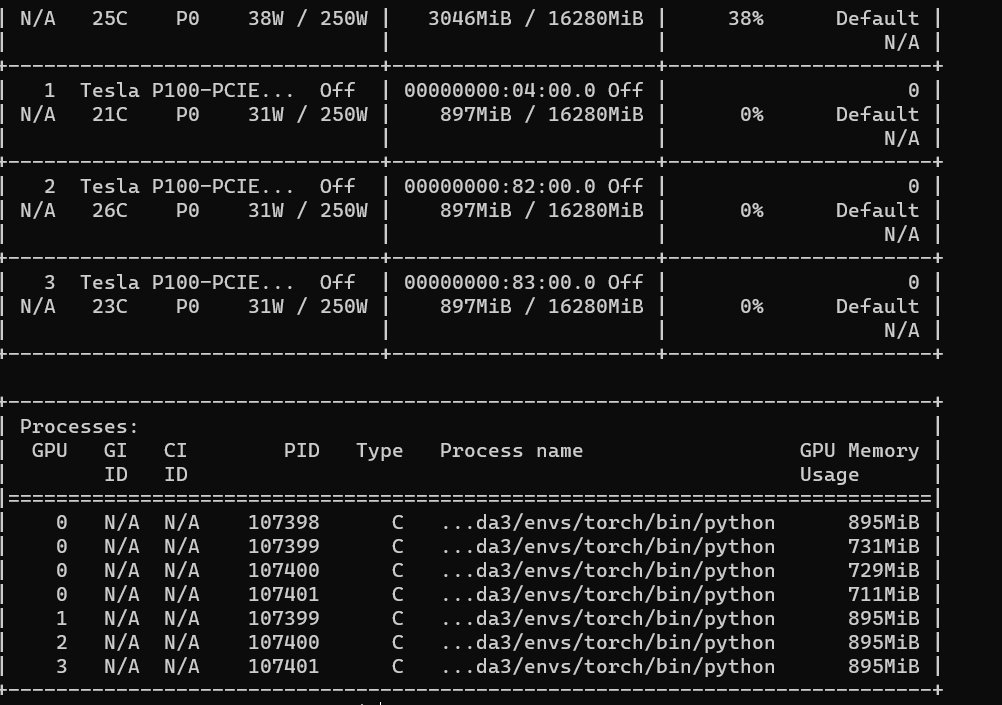The height and width of the screenshot is (705, 1002).
Task: Click the CI column header
Action: click(x=175, y=450)
